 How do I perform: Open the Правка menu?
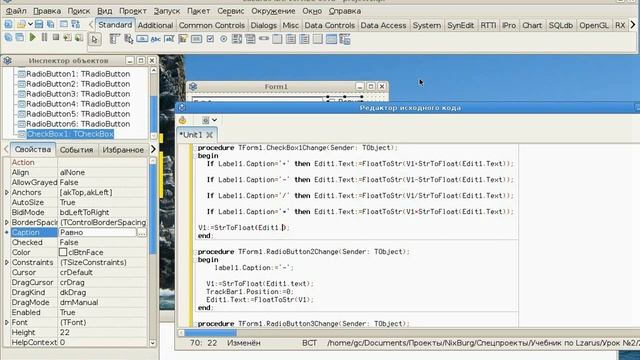click(47, 11)
